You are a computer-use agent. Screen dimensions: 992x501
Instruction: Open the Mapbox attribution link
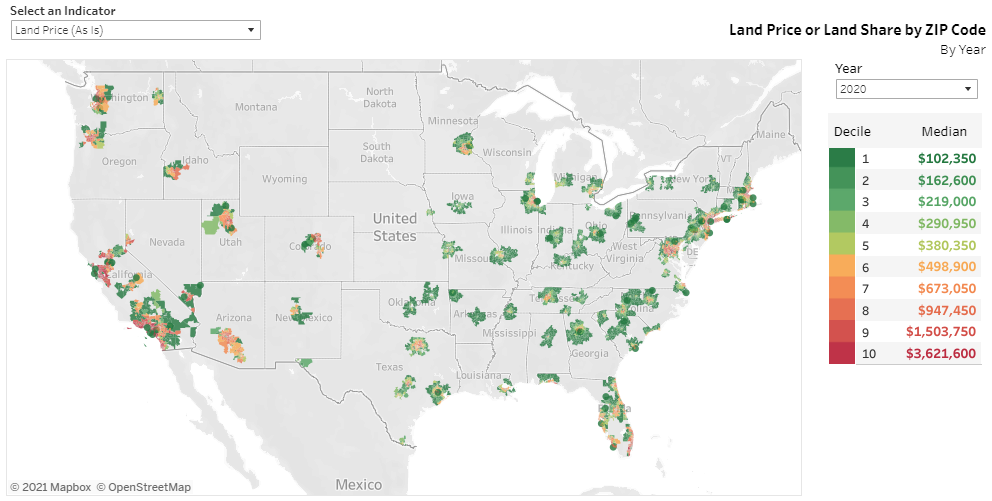(x=51, y=487)
